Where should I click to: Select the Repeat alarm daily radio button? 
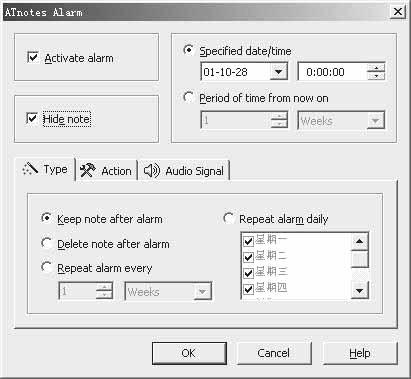click(x=228, y=219)
